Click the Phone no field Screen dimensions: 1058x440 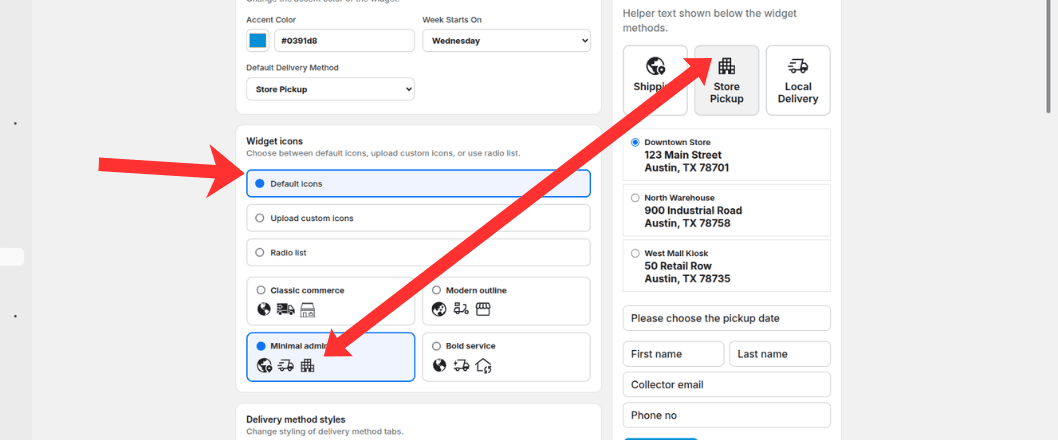coord(727,415)
